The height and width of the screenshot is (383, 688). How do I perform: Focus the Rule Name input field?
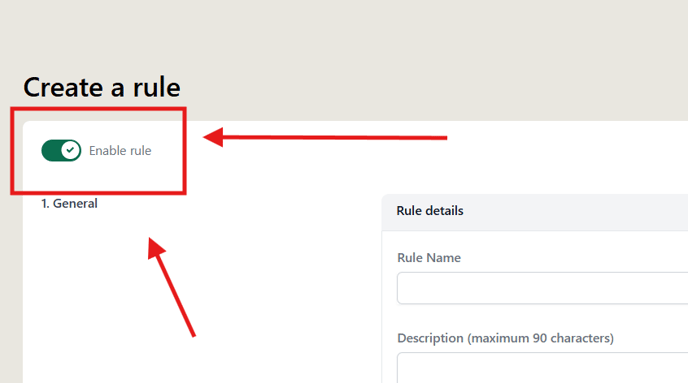pos(542,288)
